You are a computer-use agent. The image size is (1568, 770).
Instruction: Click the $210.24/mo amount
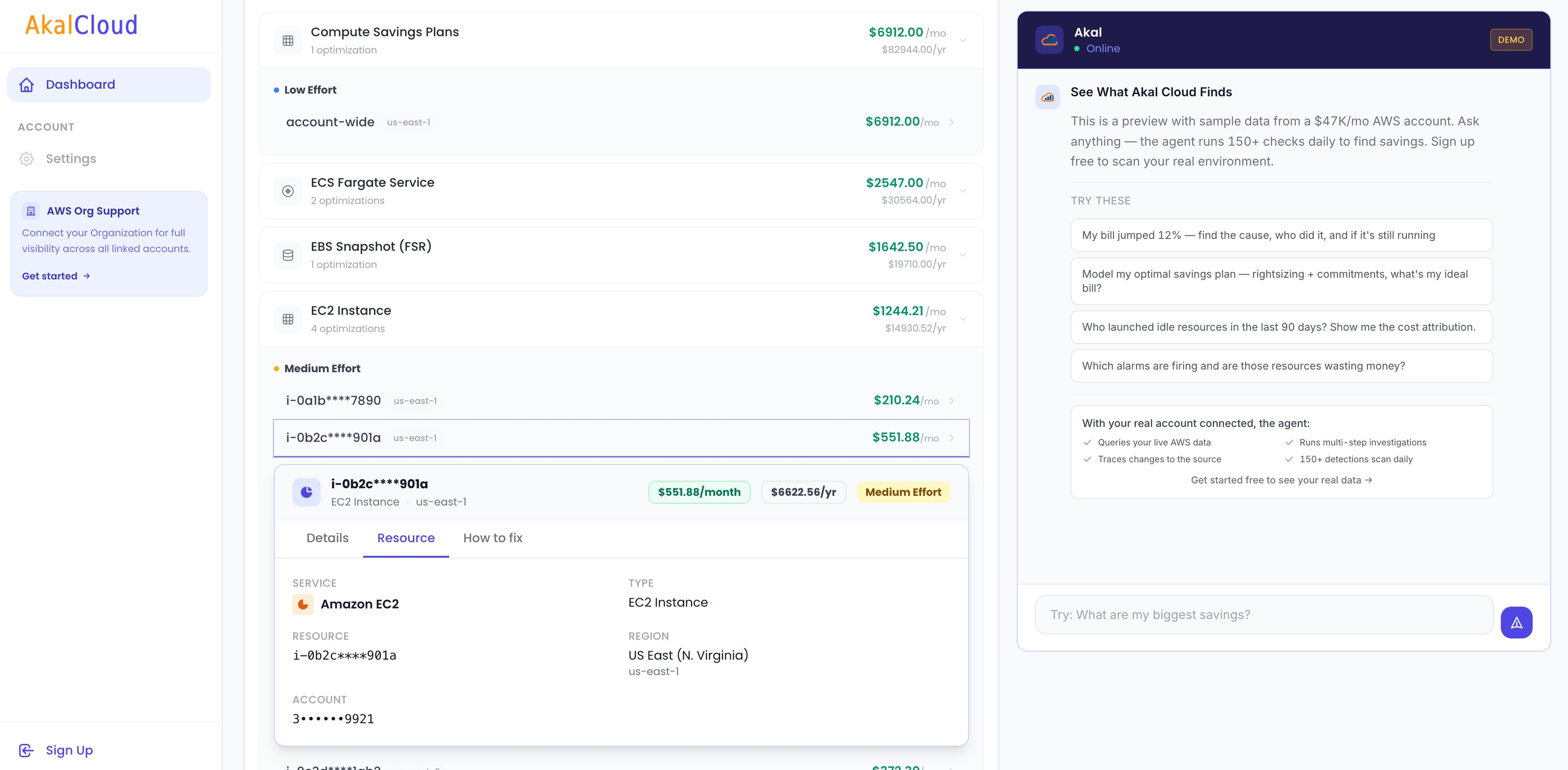click(x=906, y=401)
